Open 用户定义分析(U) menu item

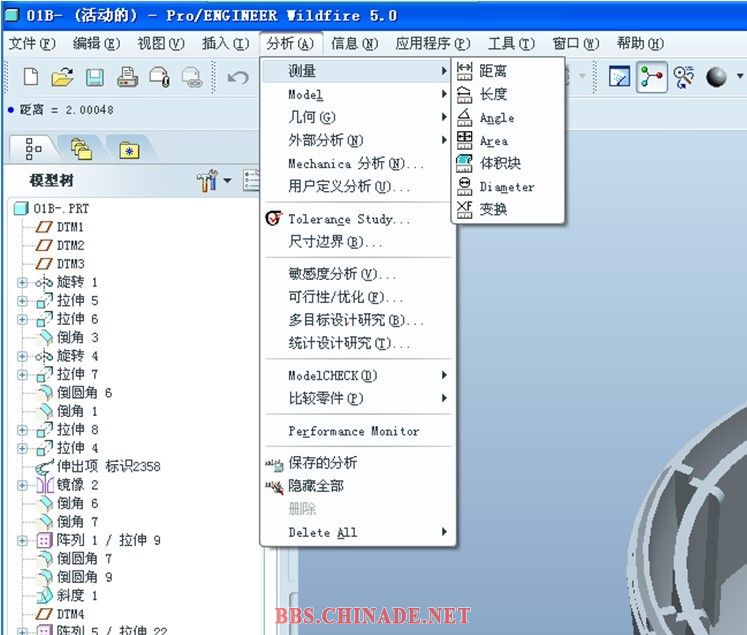pos(357,186)
